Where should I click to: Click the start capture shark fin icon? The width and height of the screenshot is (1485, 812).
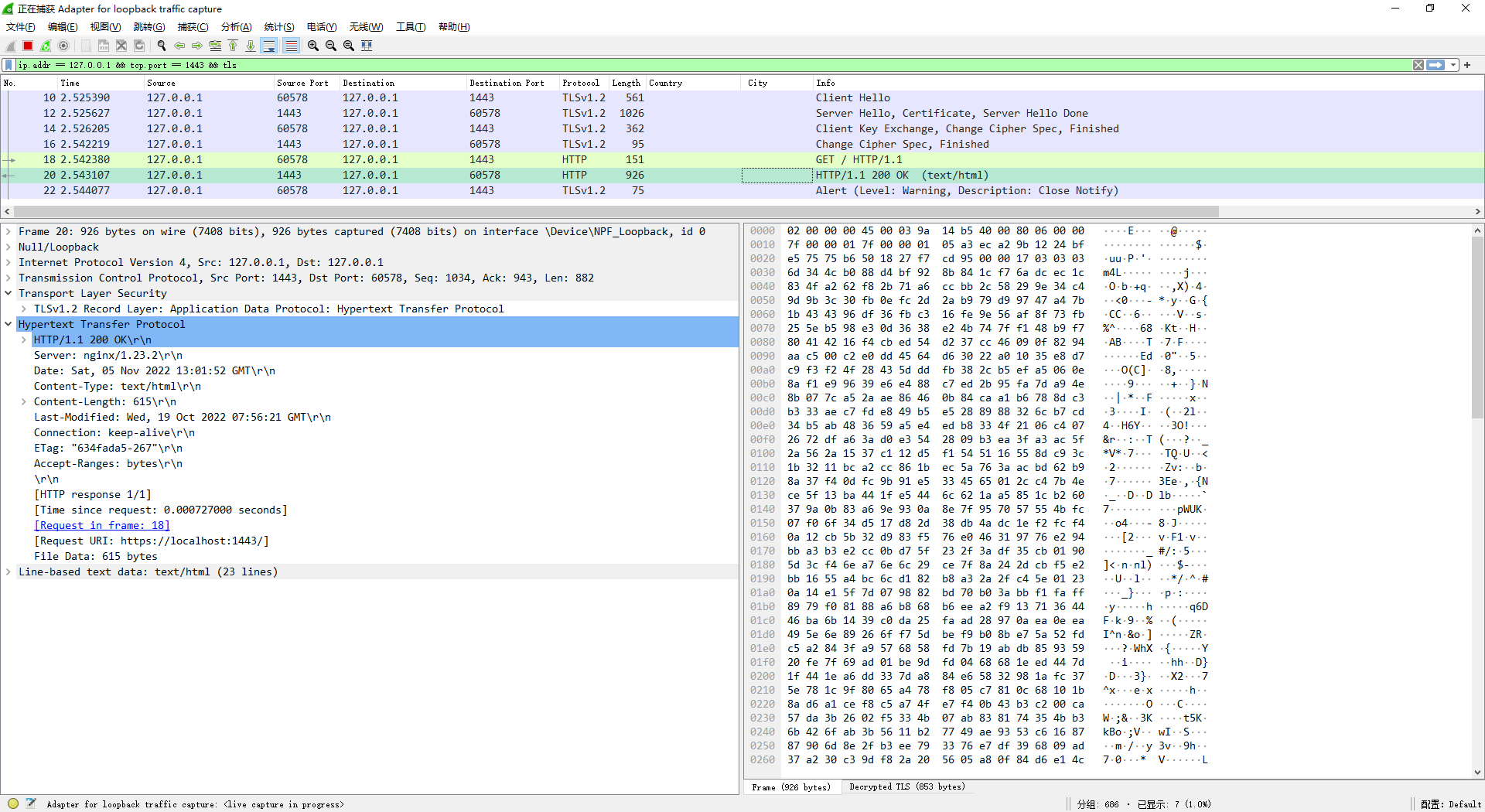pyautogui.click(x=11, y=46)
